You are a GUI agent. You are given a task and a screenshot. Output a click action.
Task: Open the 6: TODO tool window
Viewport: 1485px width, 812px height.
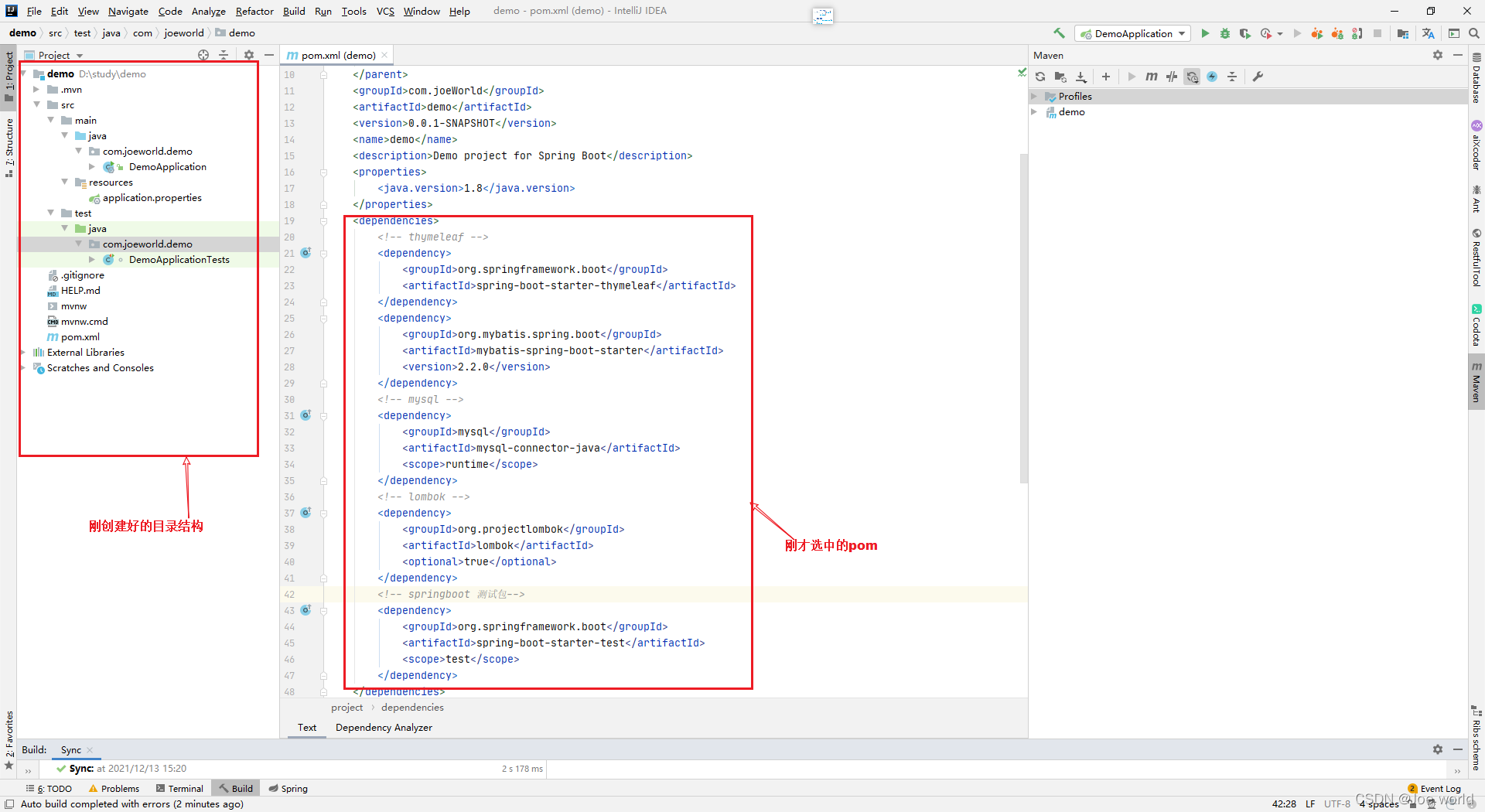(49, 788)
